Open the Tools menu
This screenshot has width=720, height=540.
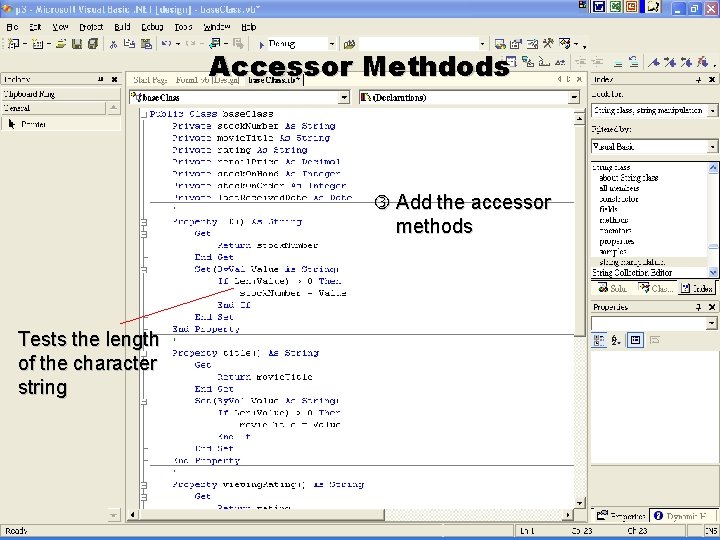[x=183, y=27]
